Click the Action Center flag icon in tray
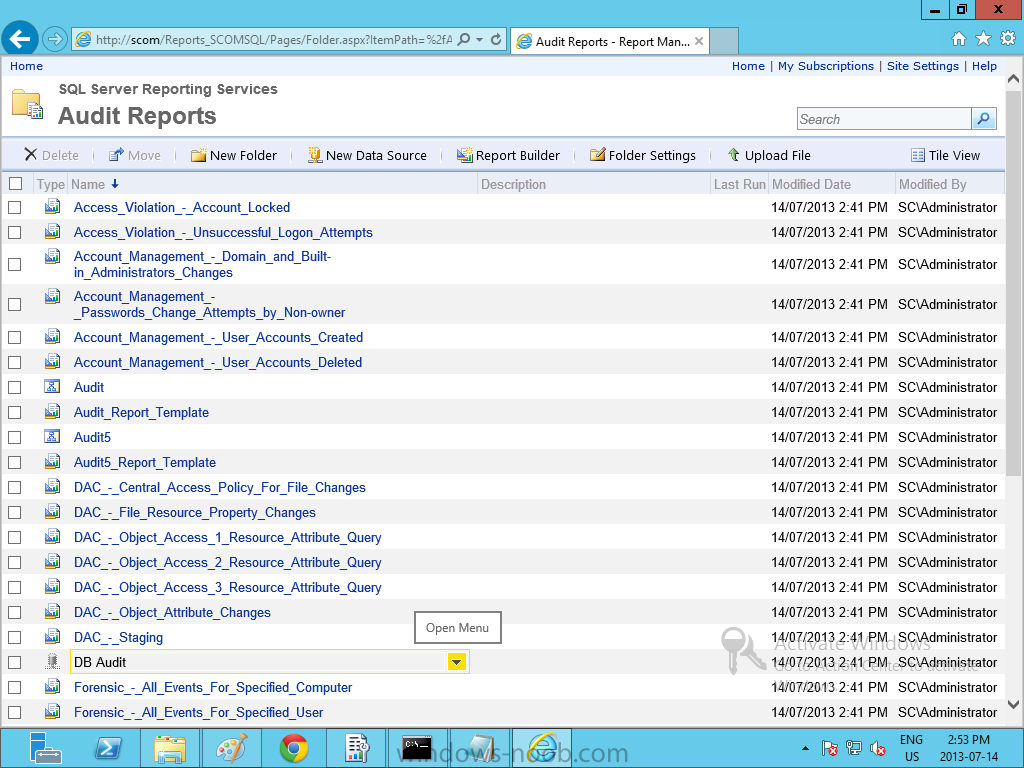 pos(830,748)
